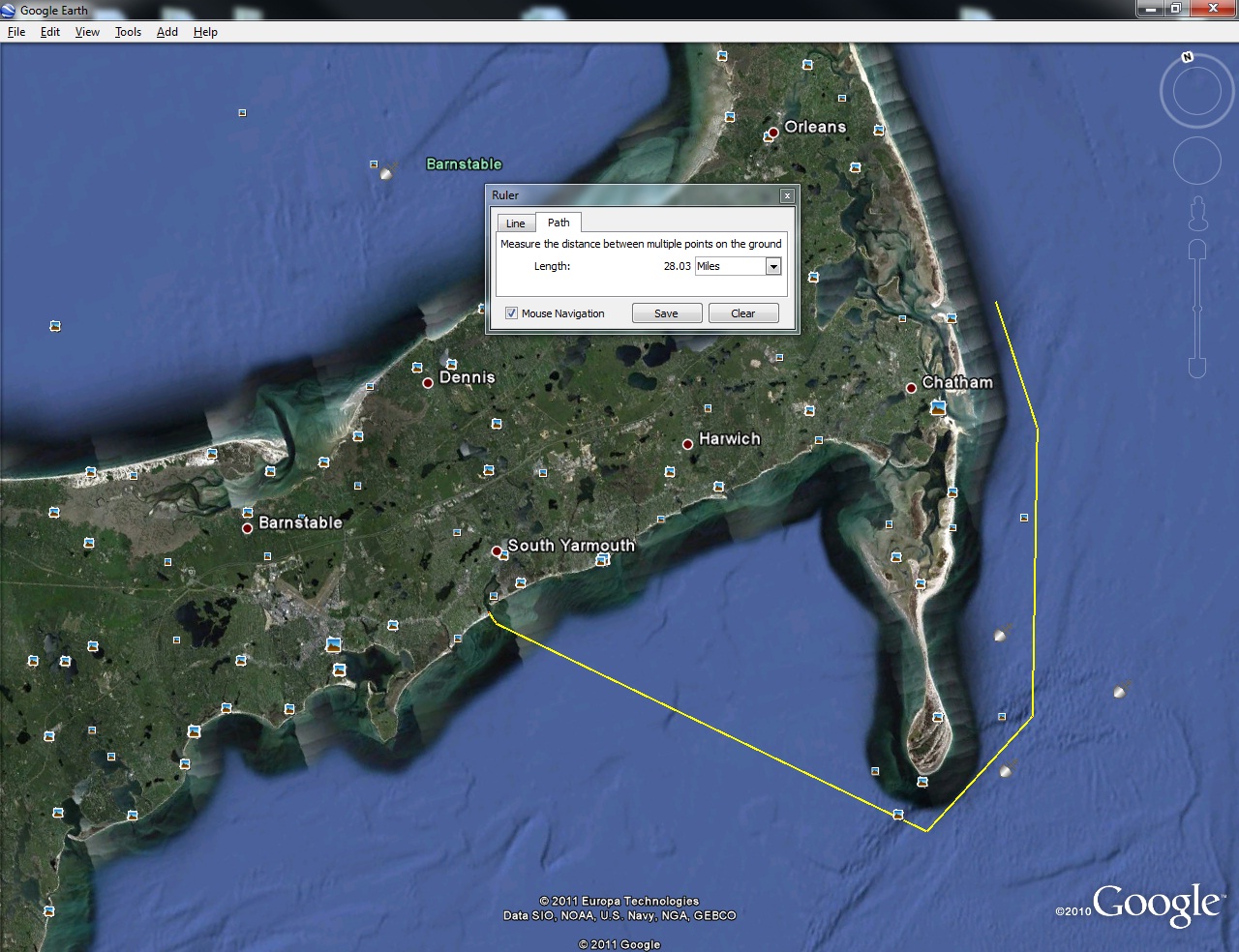Click the white Barnstable town label

click(x=300, y=522)
